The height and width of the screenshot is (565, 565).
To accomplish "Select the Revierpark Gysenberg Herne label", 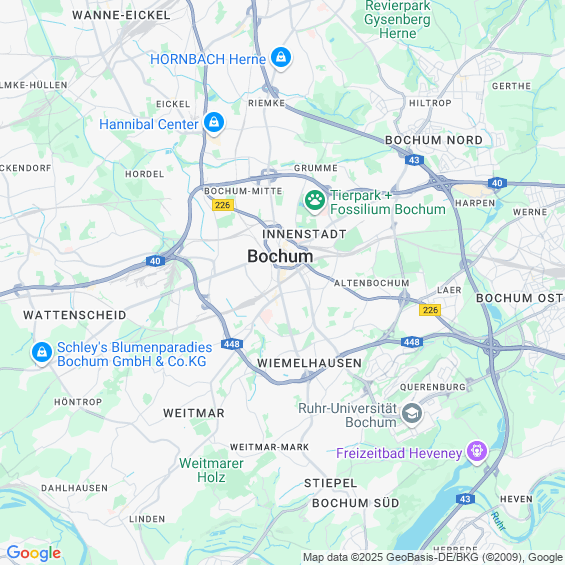I will click(x=397, y=19).
